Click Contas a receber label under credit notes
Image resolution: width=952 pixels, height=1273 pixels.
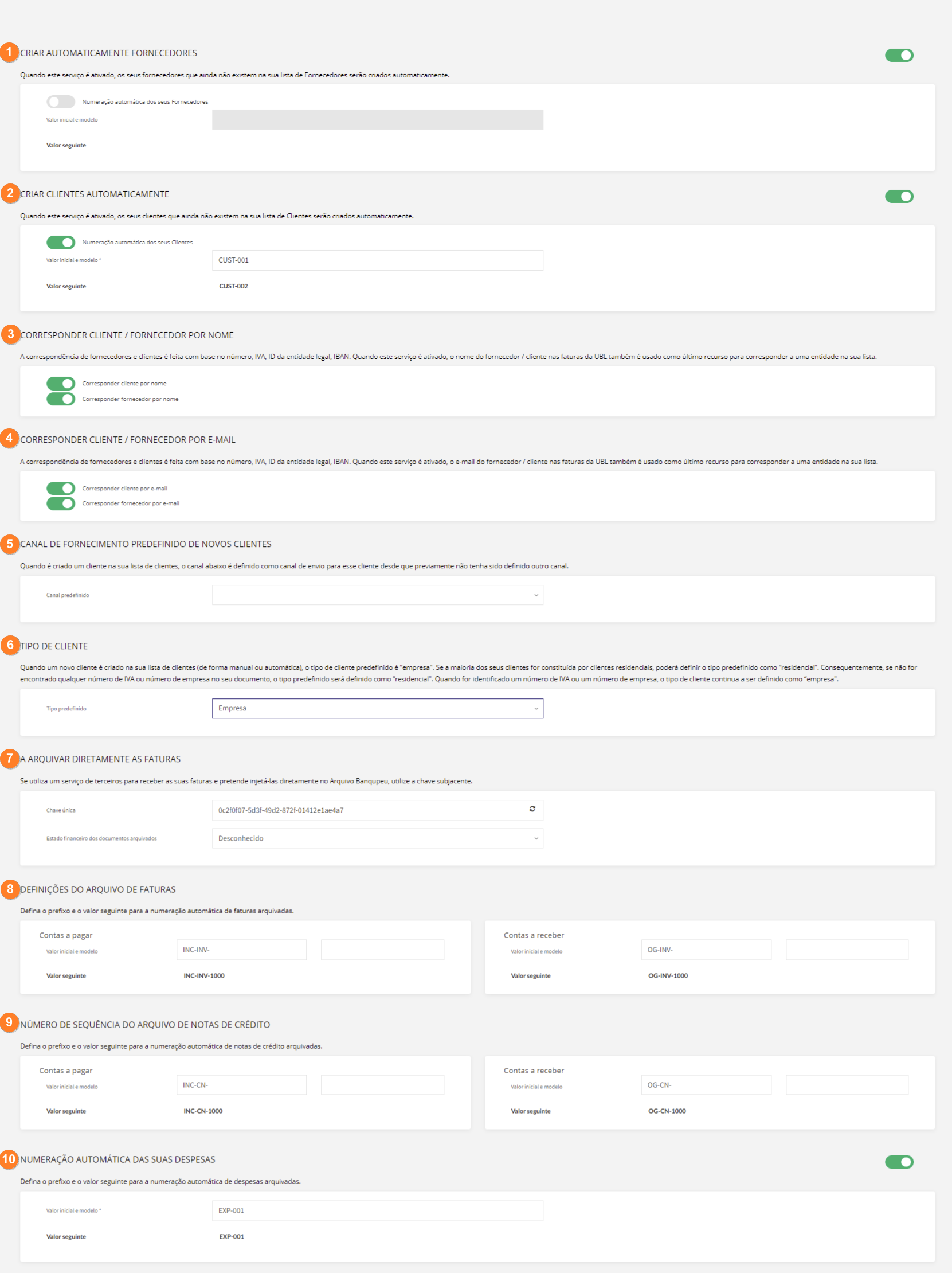(x=534, y=1071)
